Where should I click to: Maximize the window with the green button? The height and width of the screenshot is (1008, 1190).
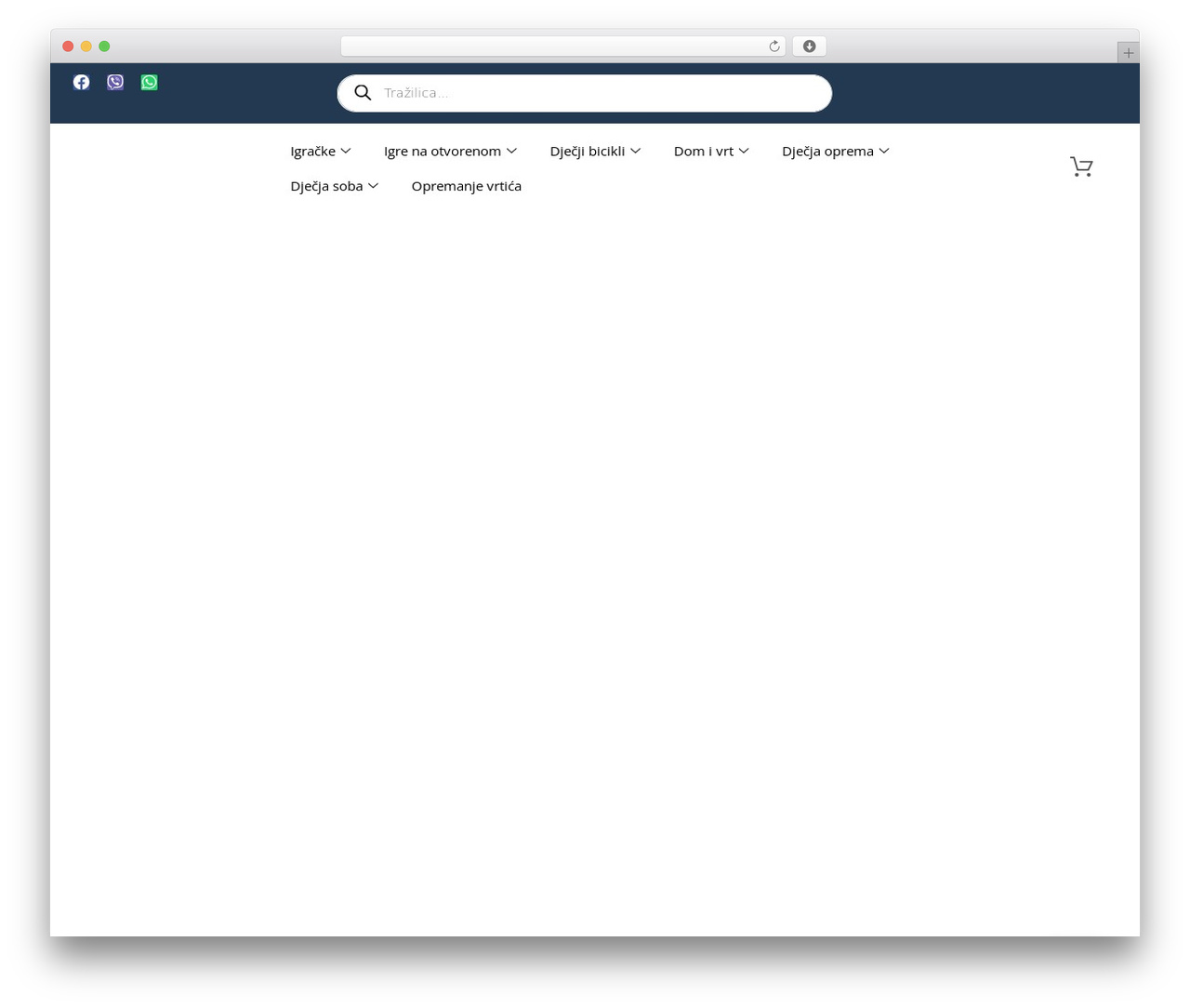[104, 46]
